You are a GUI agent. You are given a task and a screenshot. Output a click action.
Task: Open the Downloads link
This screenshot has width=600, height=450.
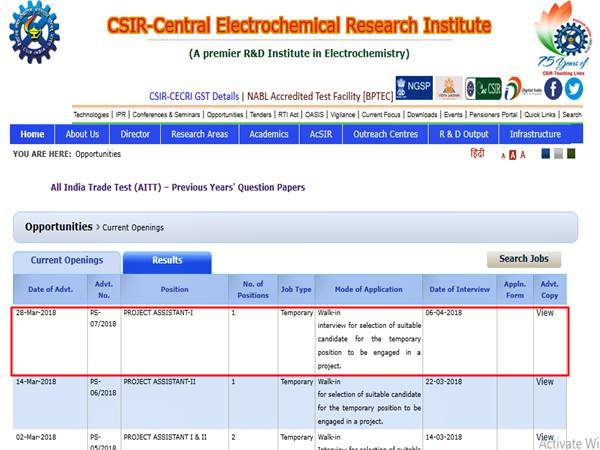(422, 115)
